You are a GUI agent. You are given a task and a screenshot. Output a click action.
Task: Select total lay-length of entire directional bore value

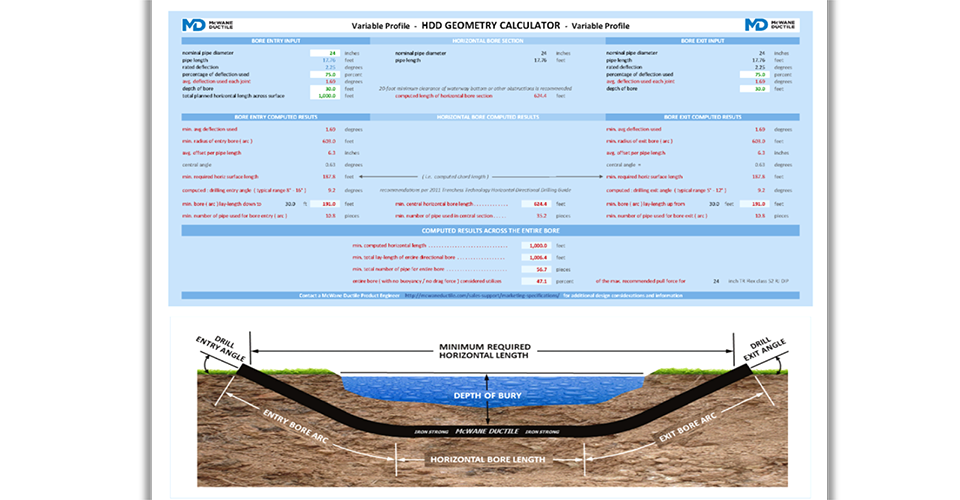537,258
